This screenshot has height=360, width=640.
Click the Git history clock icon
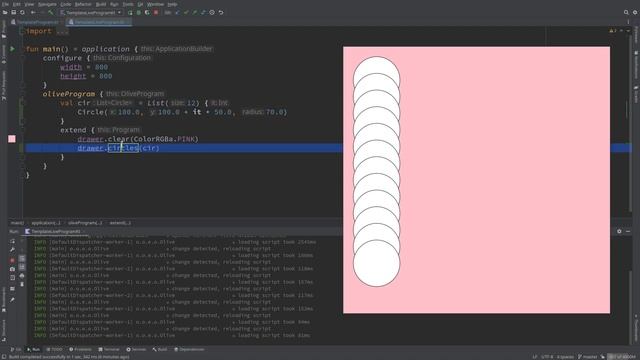[x=212, y=13]
